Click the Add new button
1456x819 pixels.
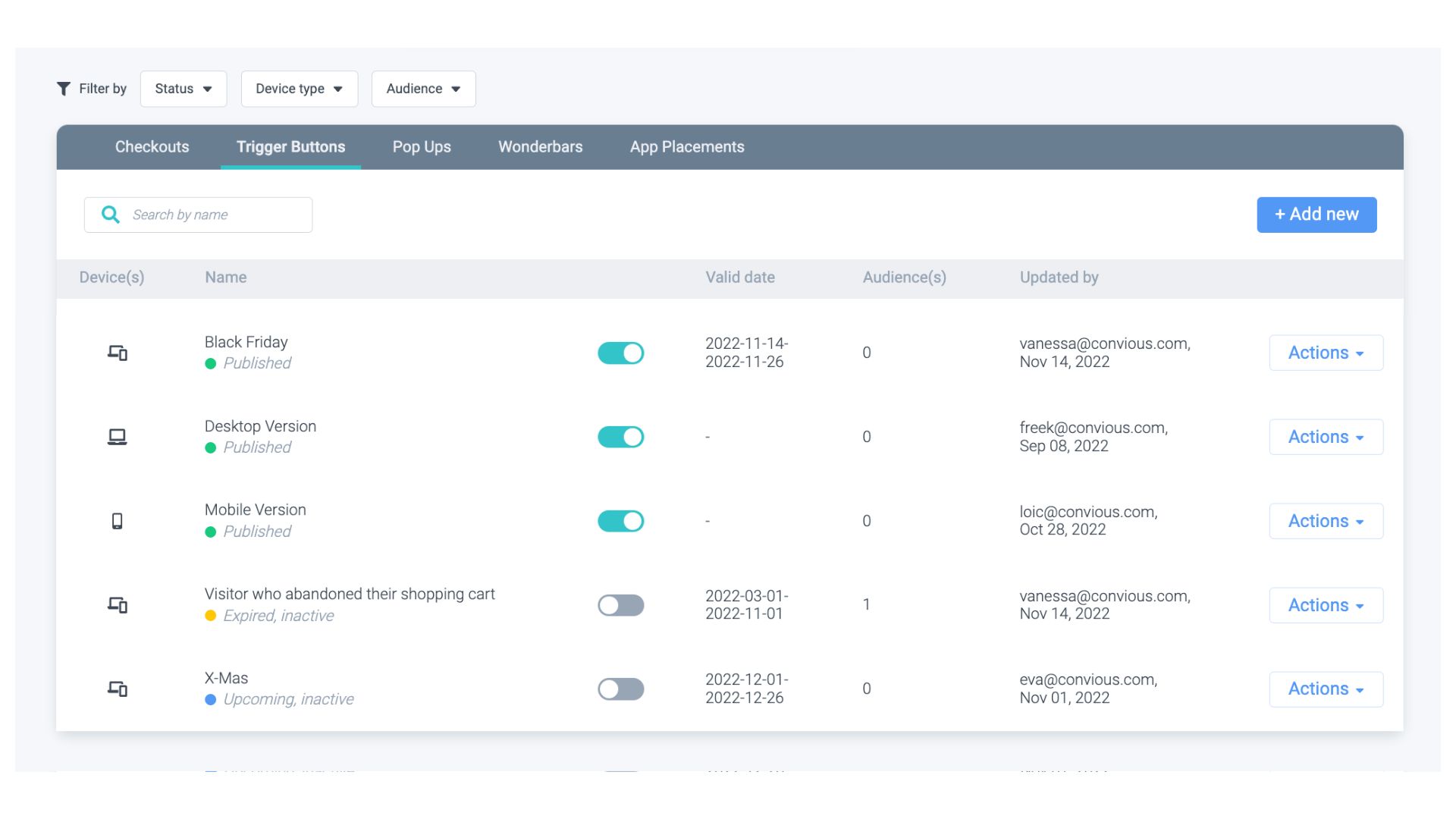coord(1316,215)
